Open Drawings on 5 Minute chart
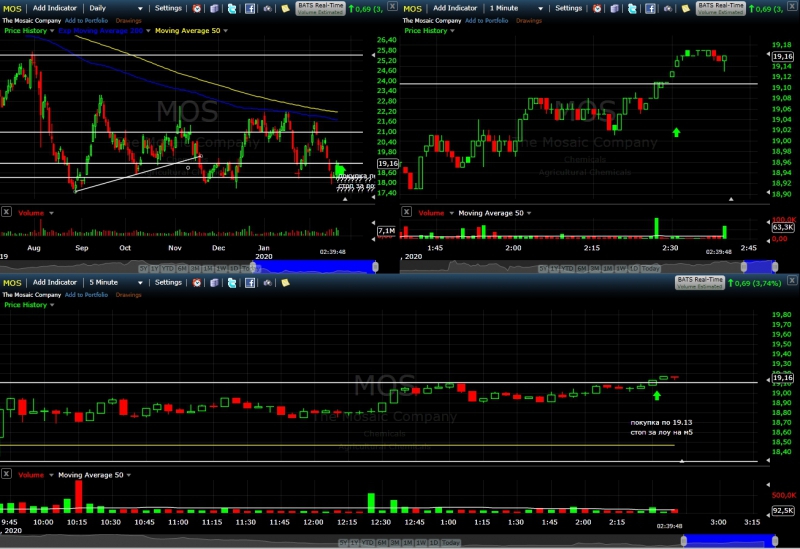The image size is (800, 549). pos(129,295)
